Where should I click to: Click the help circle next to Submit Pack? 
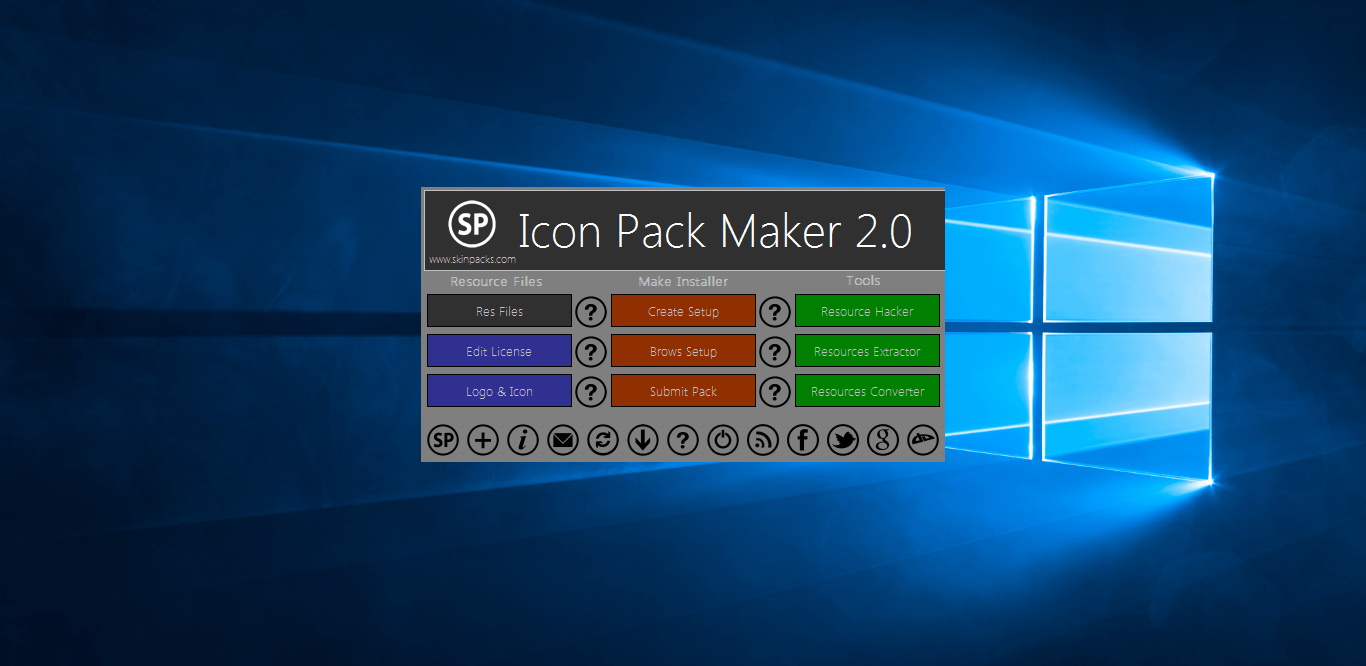775,391
